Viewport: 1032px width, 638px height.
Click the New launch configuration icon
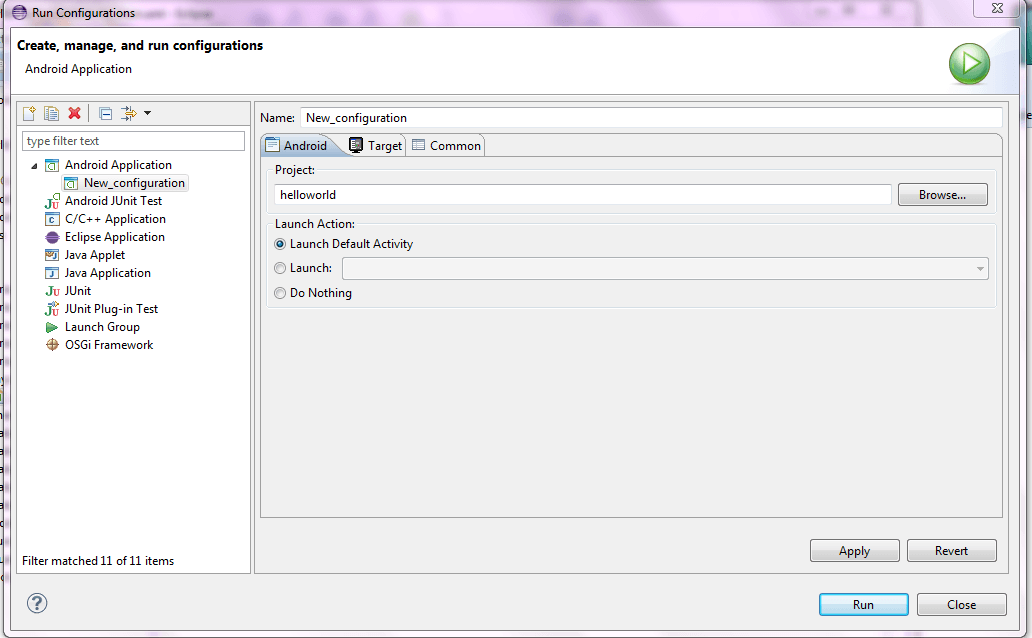click(29, 113)
